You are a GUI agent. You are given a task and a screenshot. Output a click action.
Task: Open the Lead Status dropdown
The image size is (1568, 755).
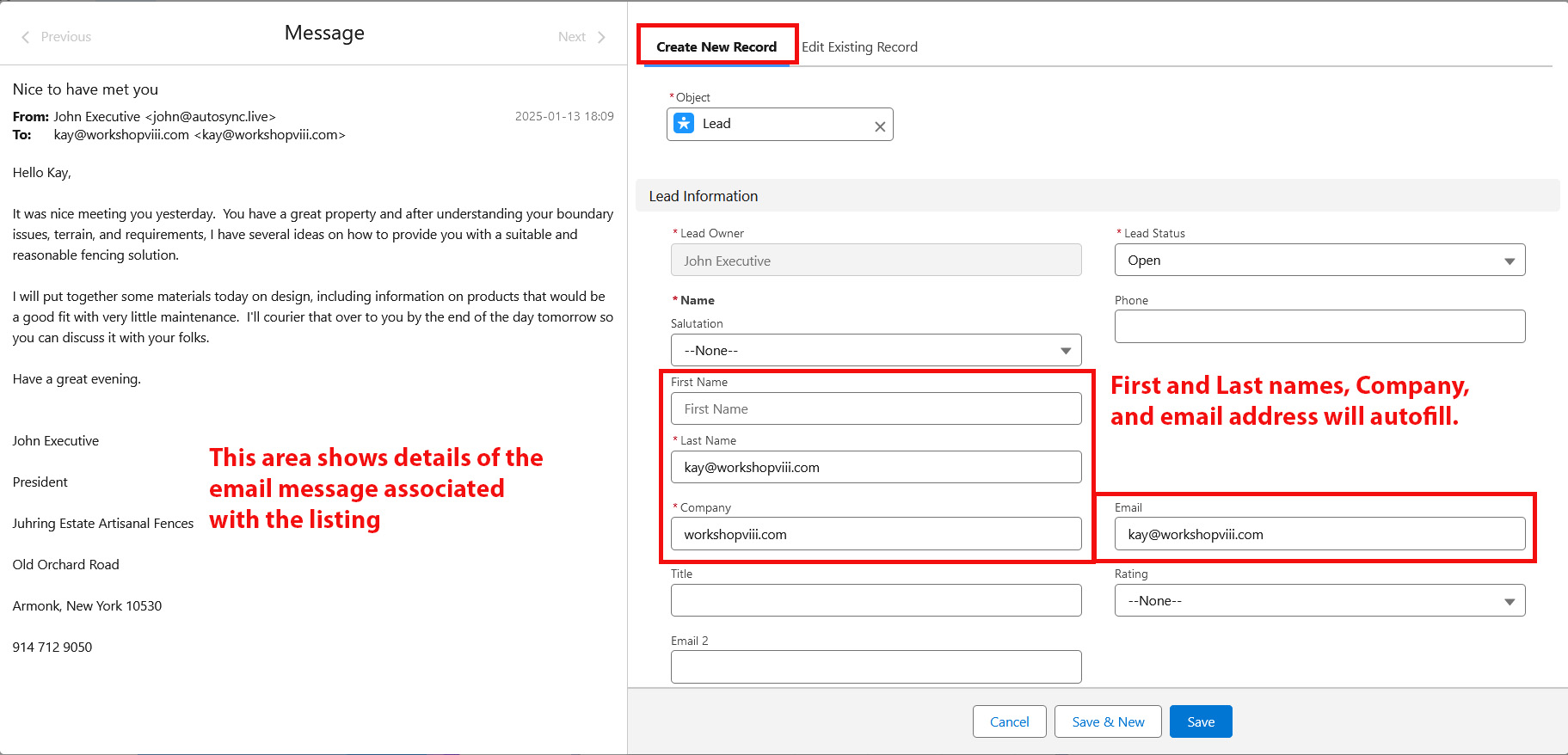pyautogui.click(x=1319, y=261)
